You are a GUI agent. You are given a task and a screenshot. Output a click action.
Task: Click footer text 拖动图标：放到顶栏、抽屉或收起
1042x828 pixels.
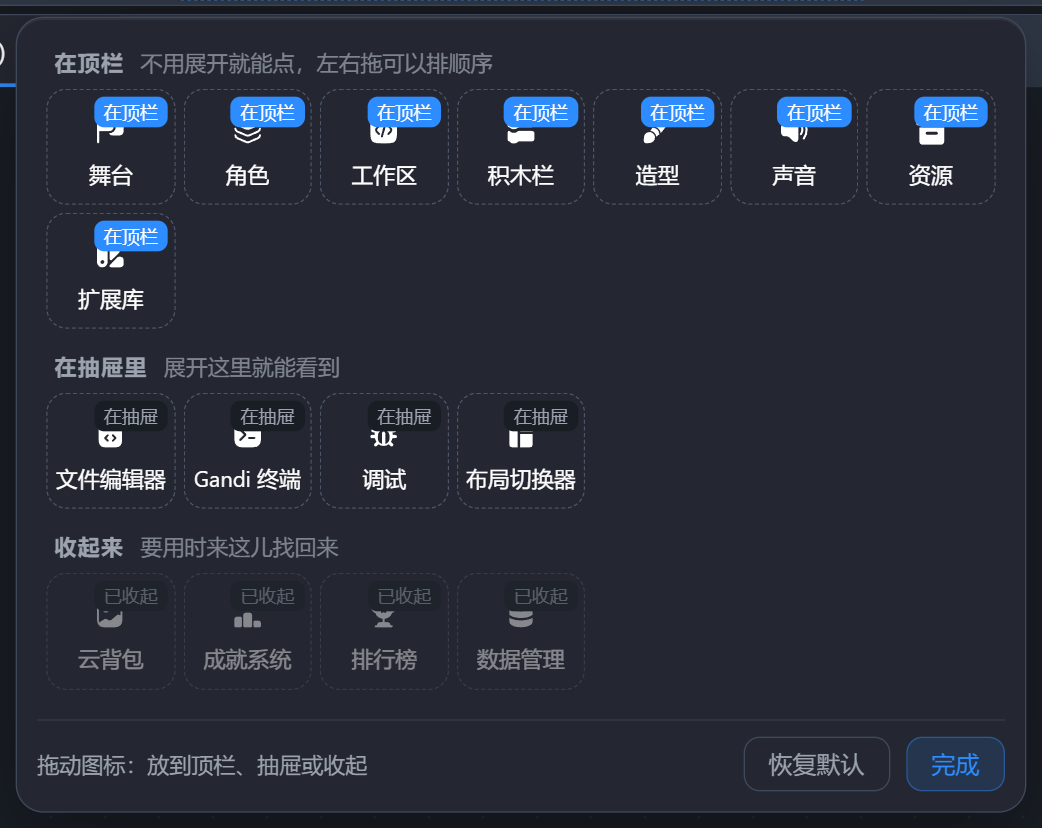click(202, 765)
